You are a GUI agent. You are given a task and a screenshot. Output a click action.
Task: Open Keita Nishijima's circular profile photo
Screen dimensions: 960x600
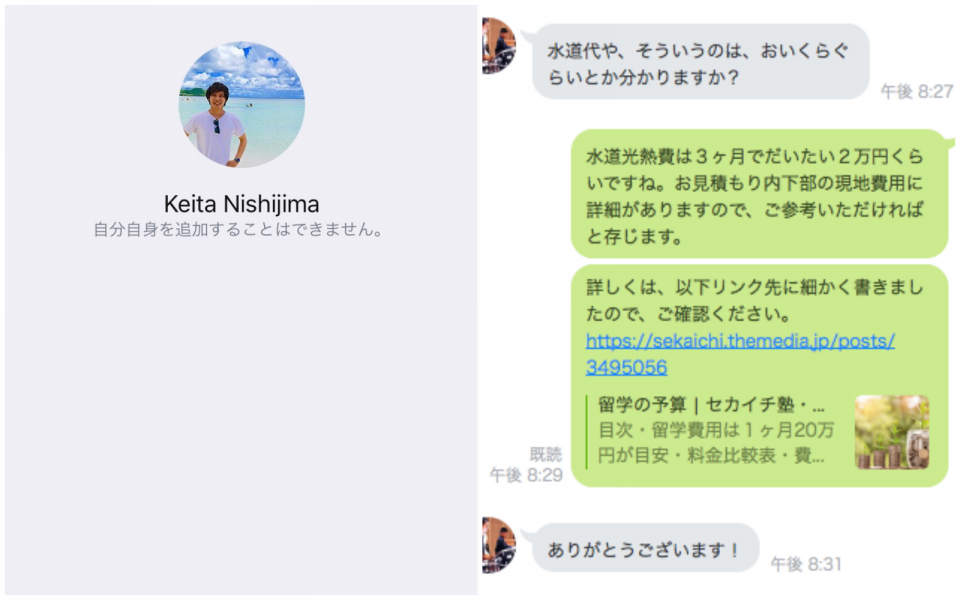tap(242, 105)
